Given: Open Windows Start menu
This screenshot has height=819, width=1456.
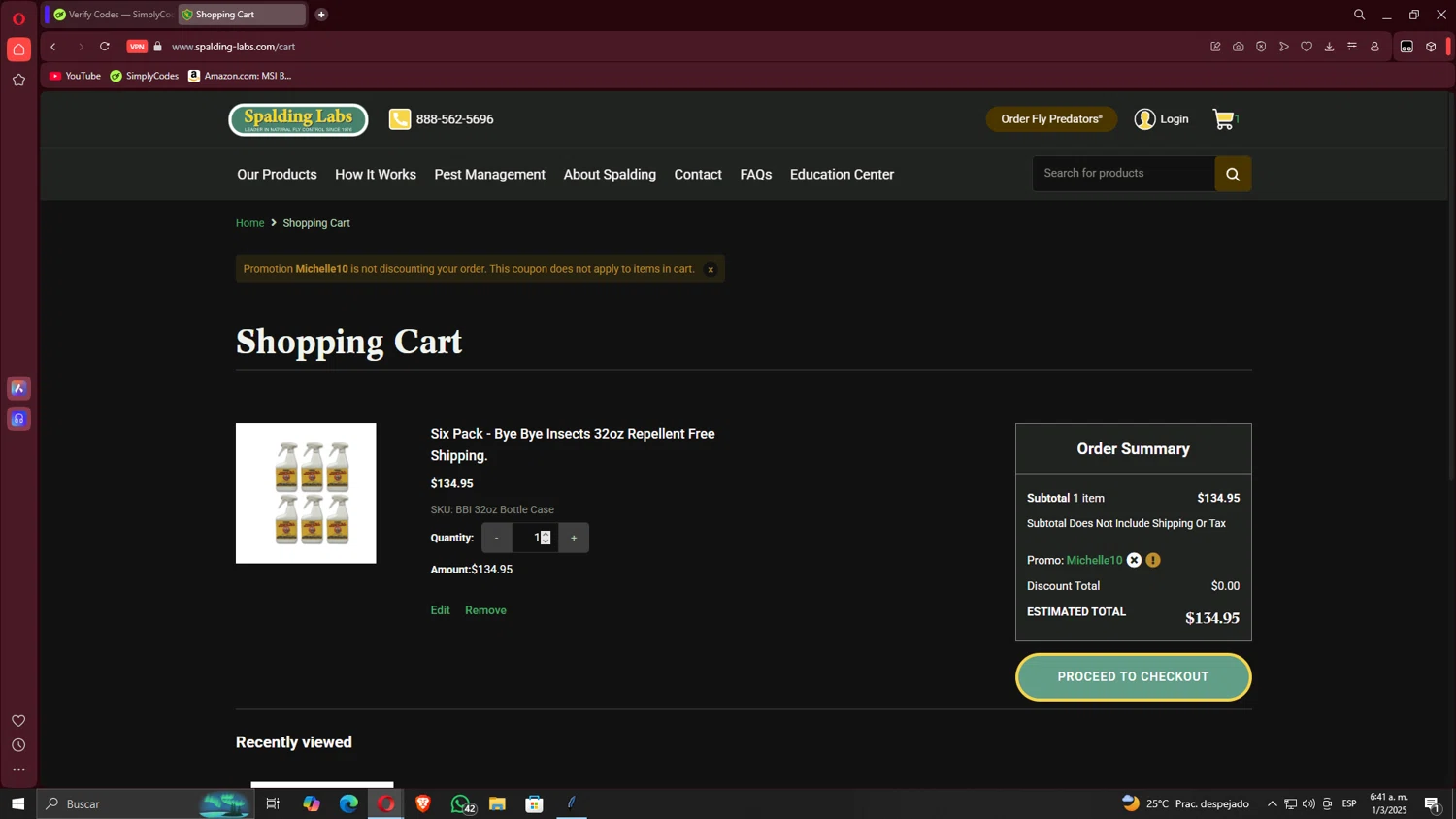Looking at the screenshot, I should pyautogui.click(x=17, y=803).
